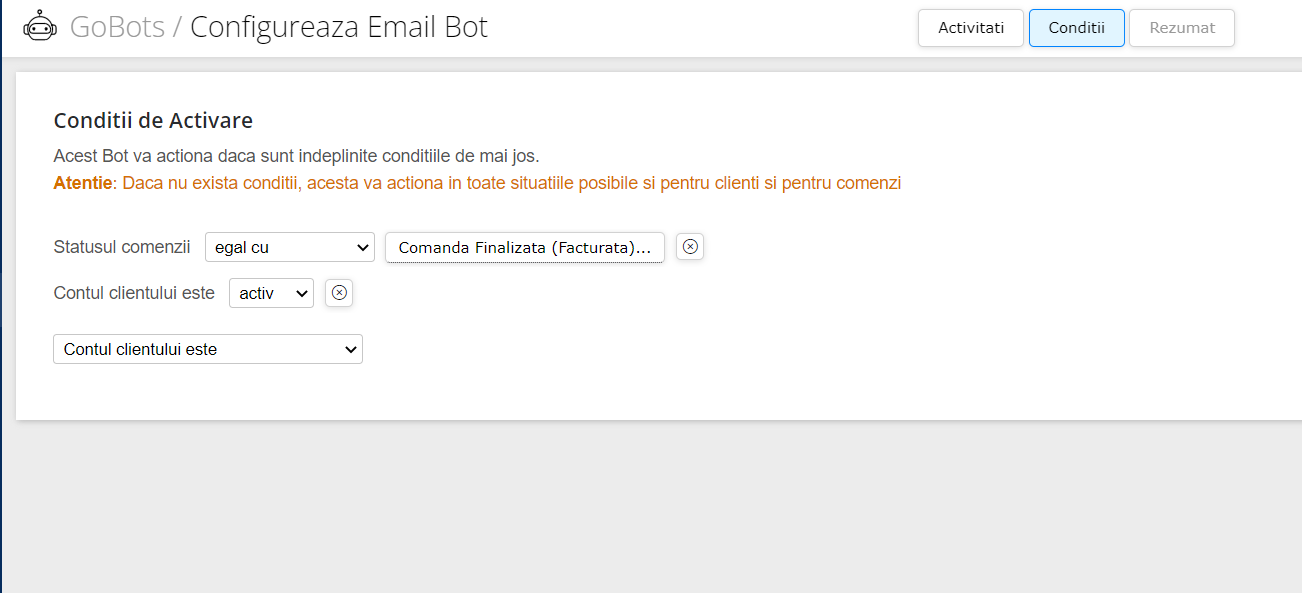
Task: Click the 'Comanda Finalizata (Facturata)...' status button
Action: click(525, 247)
